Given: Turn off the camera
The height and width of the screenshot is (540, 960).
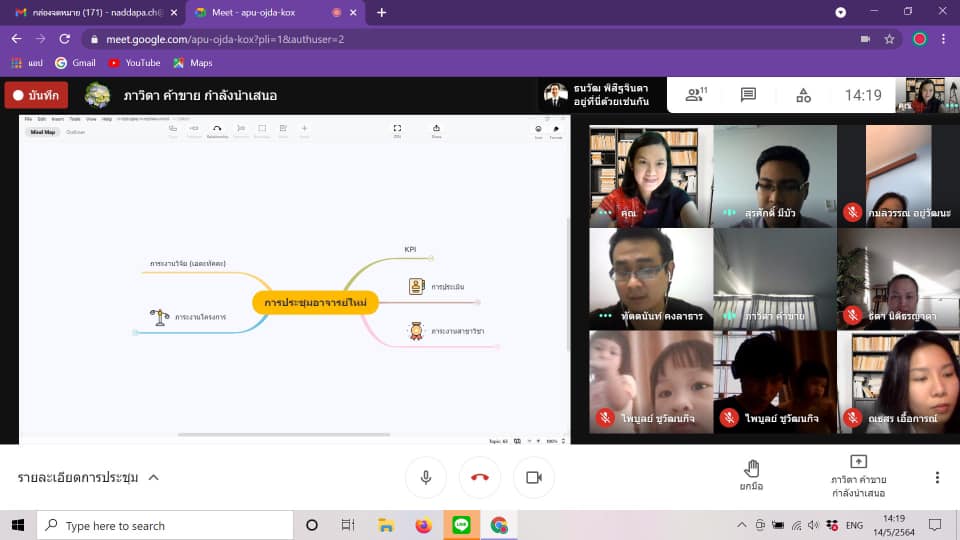Looking at the screenshot, I should 534,477.
